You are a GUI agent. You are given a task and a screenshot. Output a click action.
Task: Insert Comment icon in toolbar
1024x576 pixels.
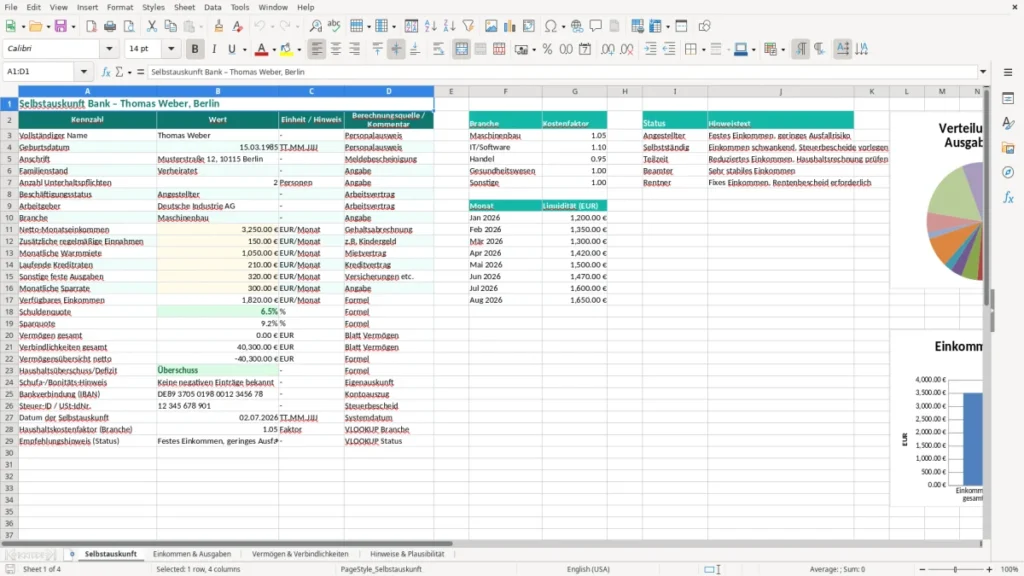596,26
